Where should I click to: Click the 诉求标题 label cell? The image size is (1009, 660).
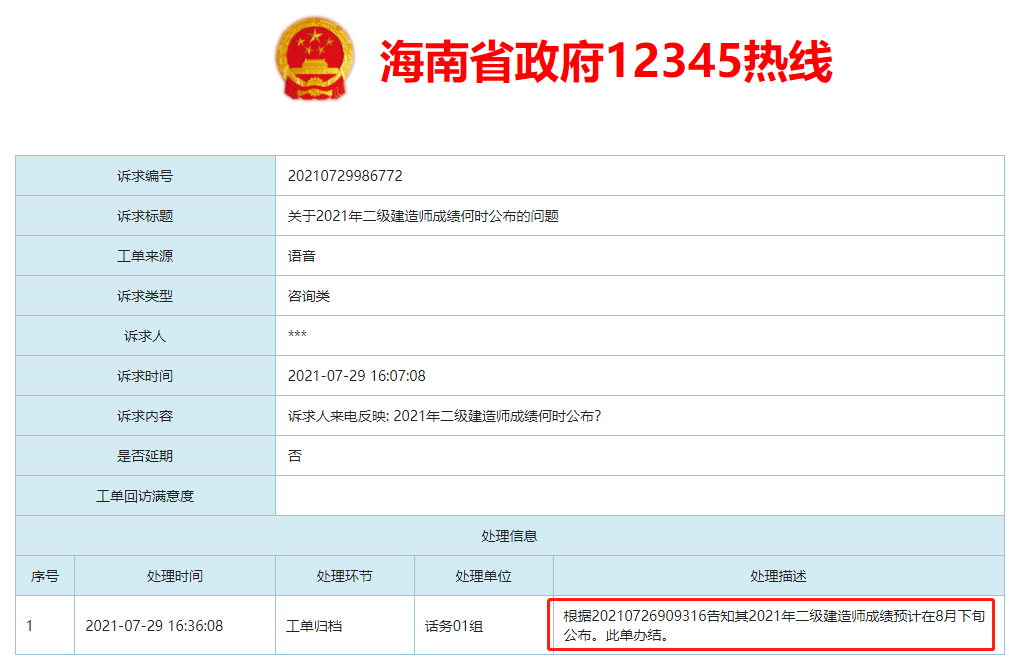[x=145, y=216]
